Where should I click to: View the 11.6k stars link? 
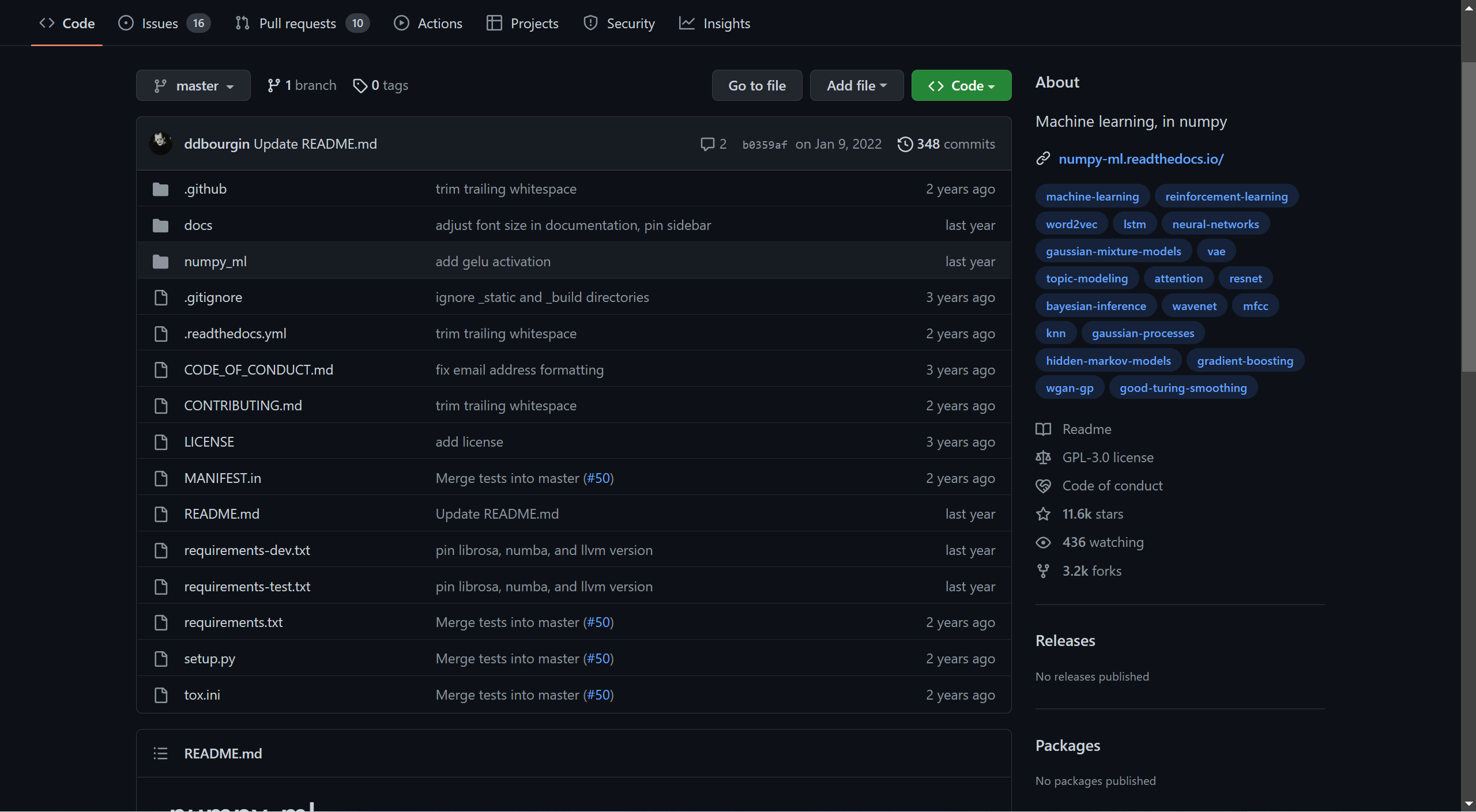(1079, 514)
